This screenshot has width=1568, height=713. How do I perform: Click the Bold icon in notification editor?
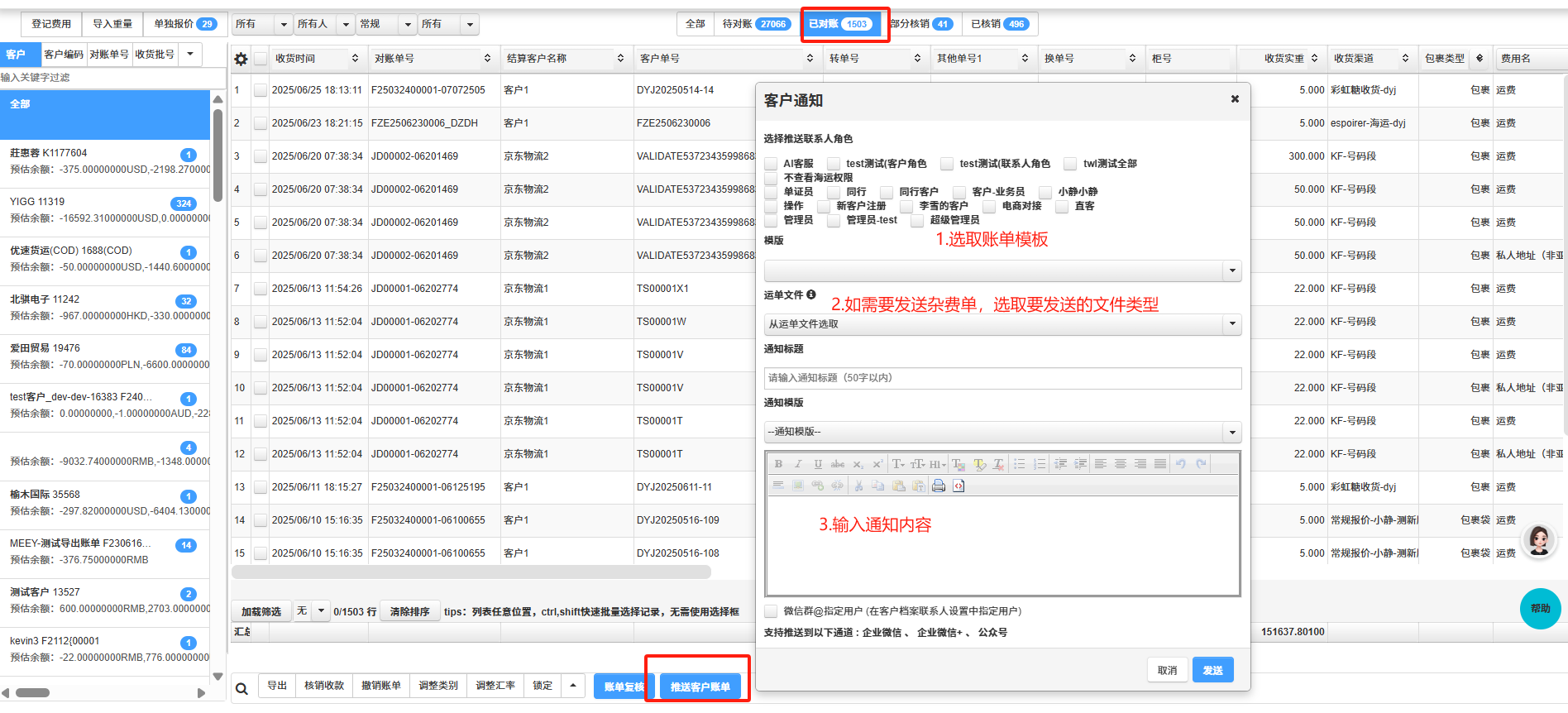pyautogui.click(x=778, y=464)
